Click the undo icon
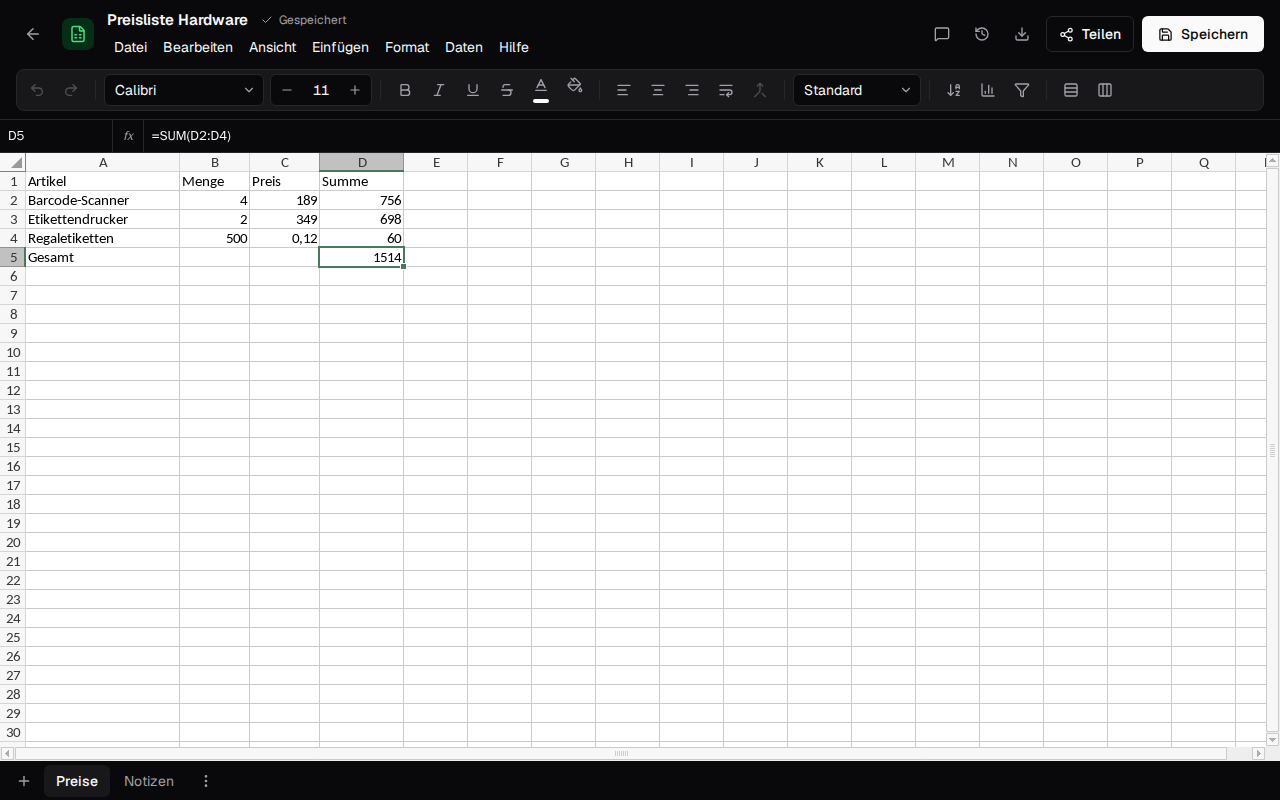The image size is (1280, 800). point(37,90)
